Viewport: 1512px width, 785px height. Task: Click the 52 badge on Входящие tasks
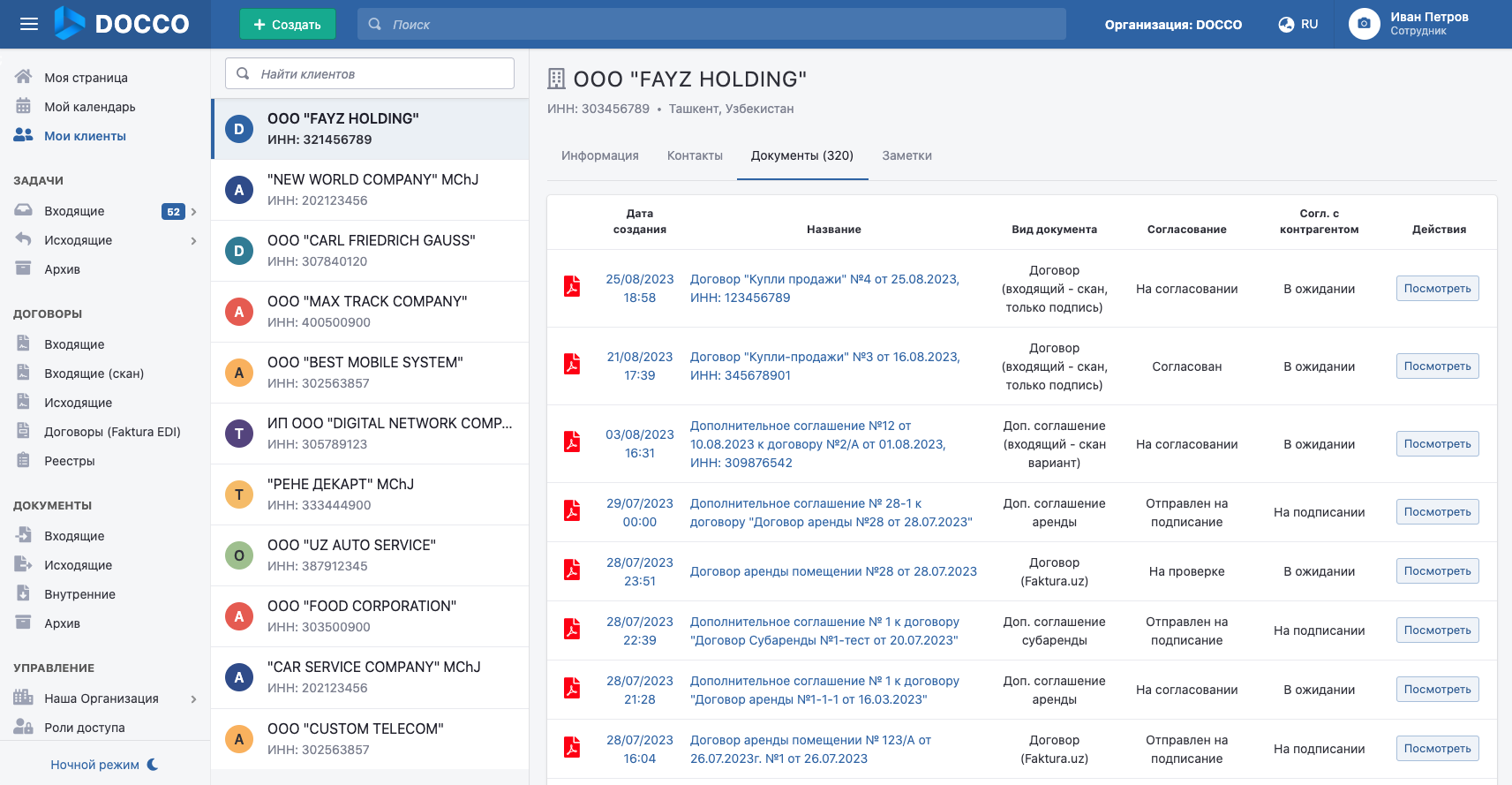pos(173,211)
